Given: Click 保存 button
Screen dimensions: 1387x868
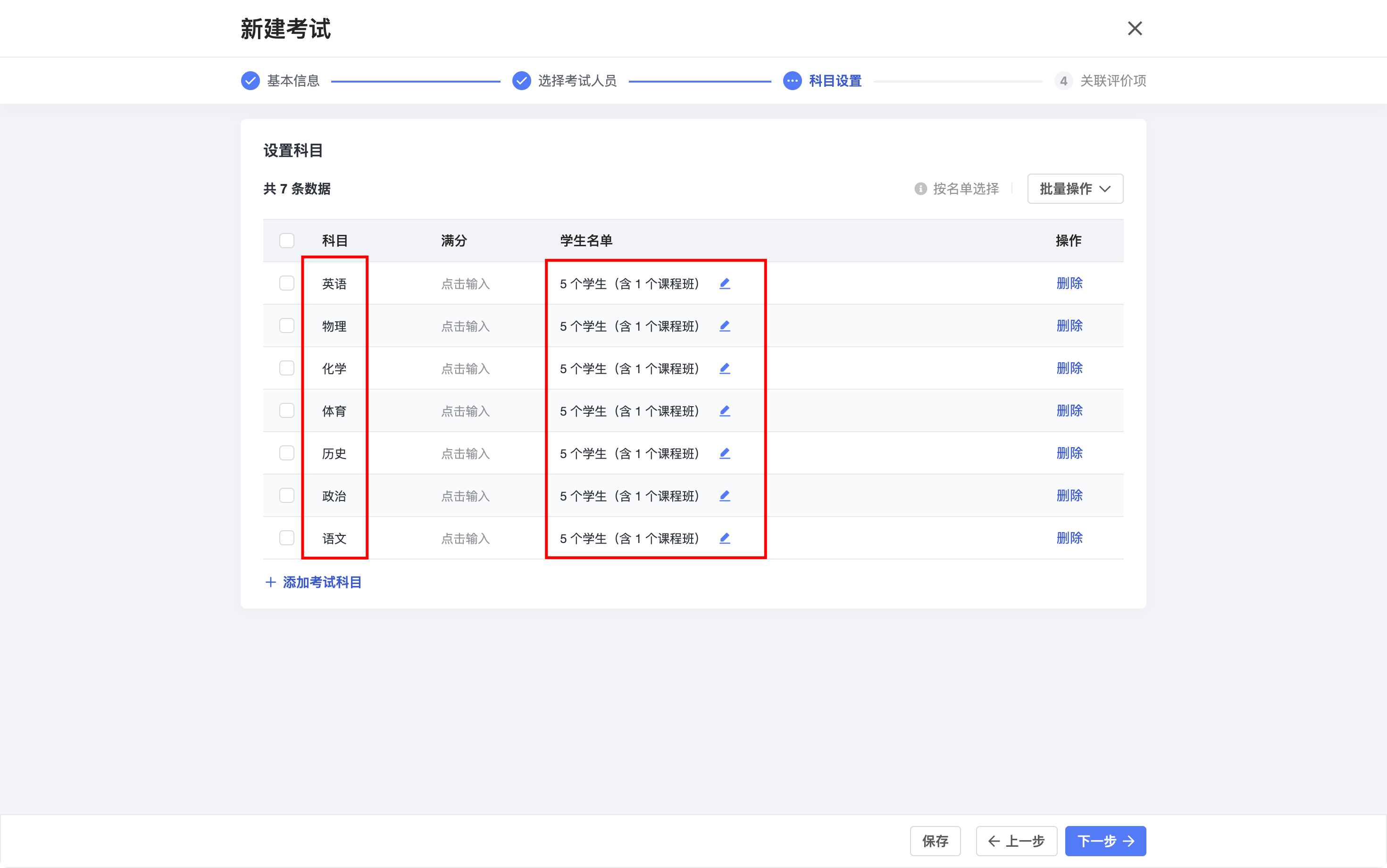Looking at the screenshot, I should coord(935,841).
